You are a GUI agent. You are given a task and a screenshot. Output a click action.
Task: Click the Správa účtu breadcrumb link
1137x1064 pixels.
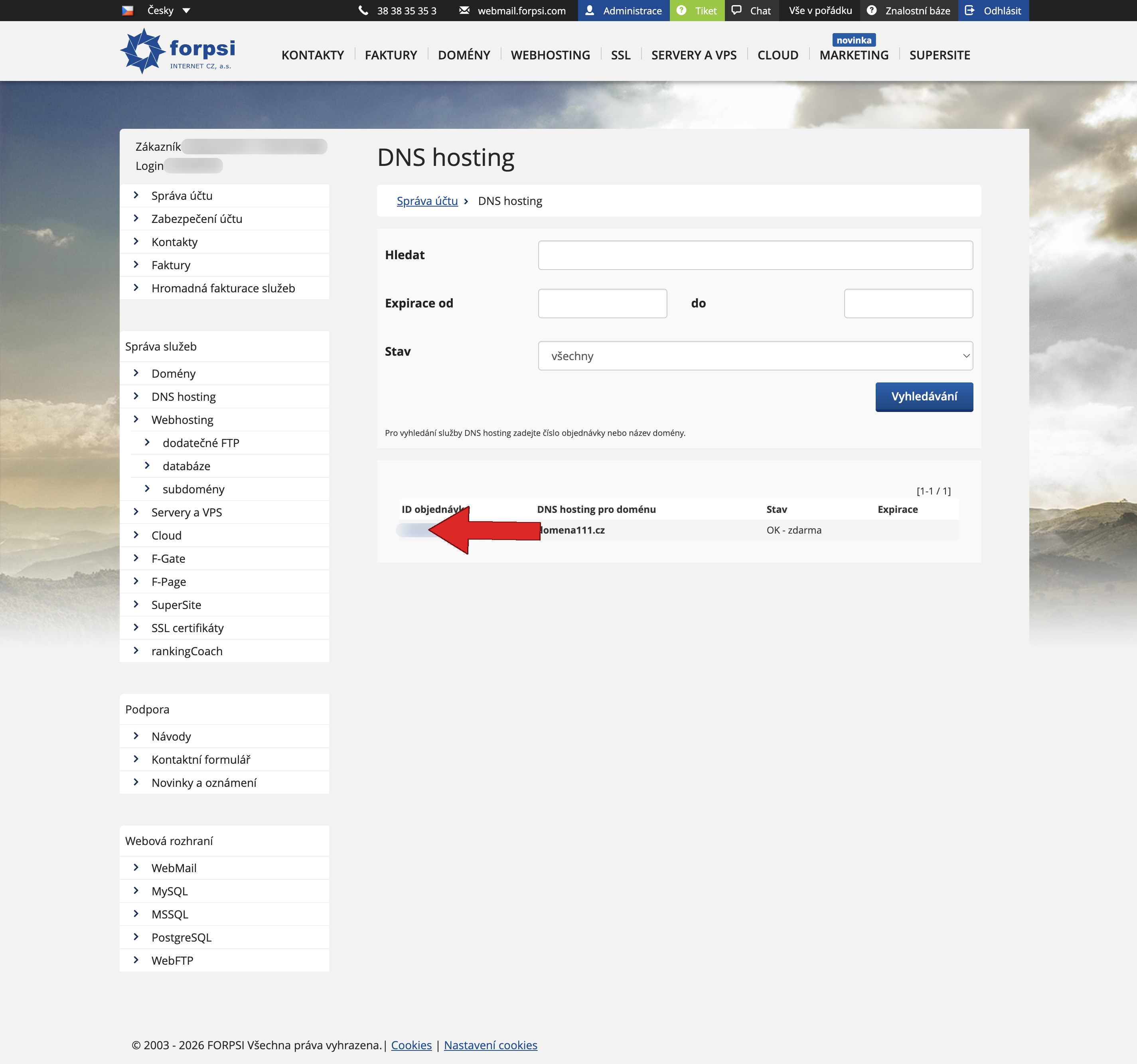(427, 201)
